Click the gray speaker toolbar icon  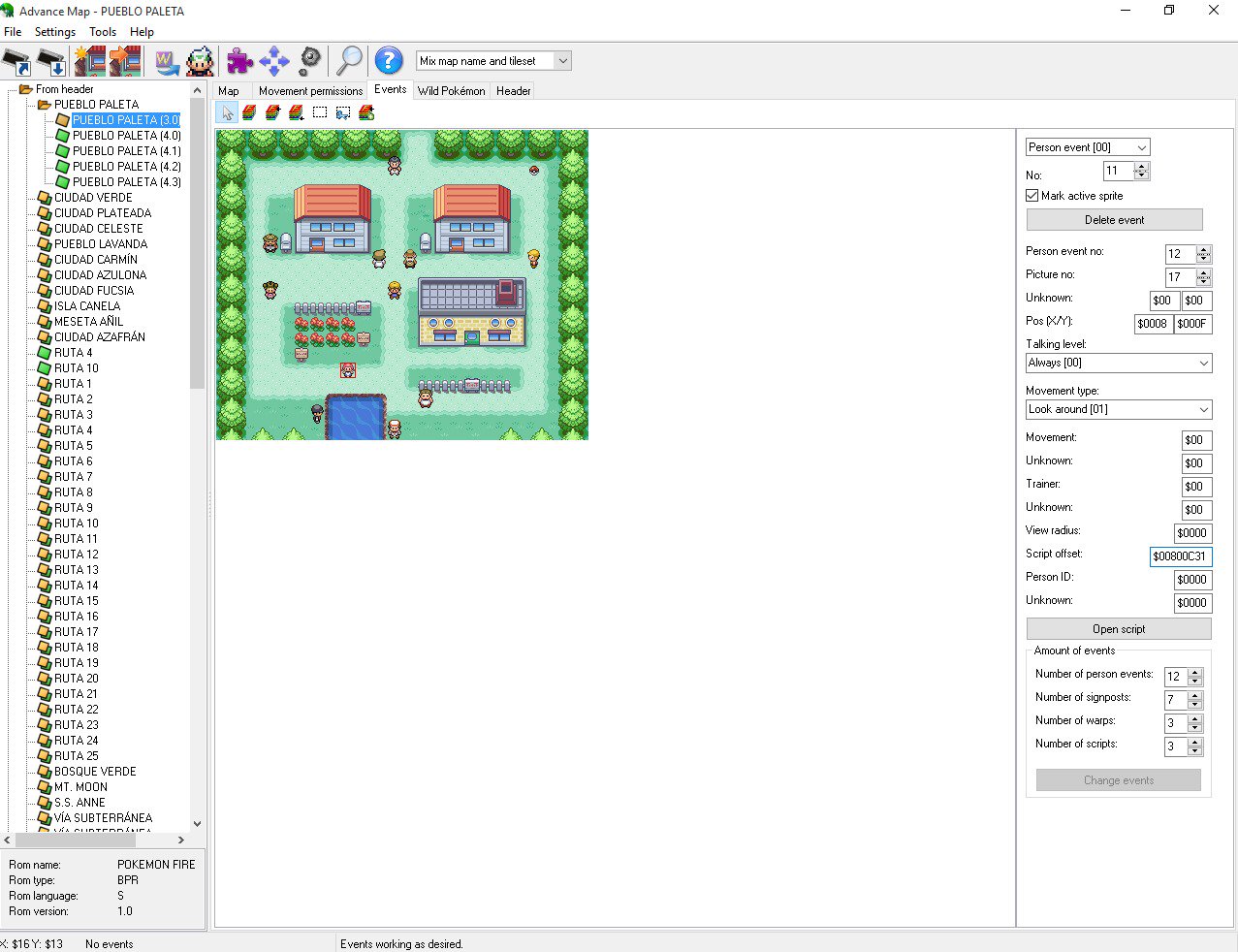point(309,61)
